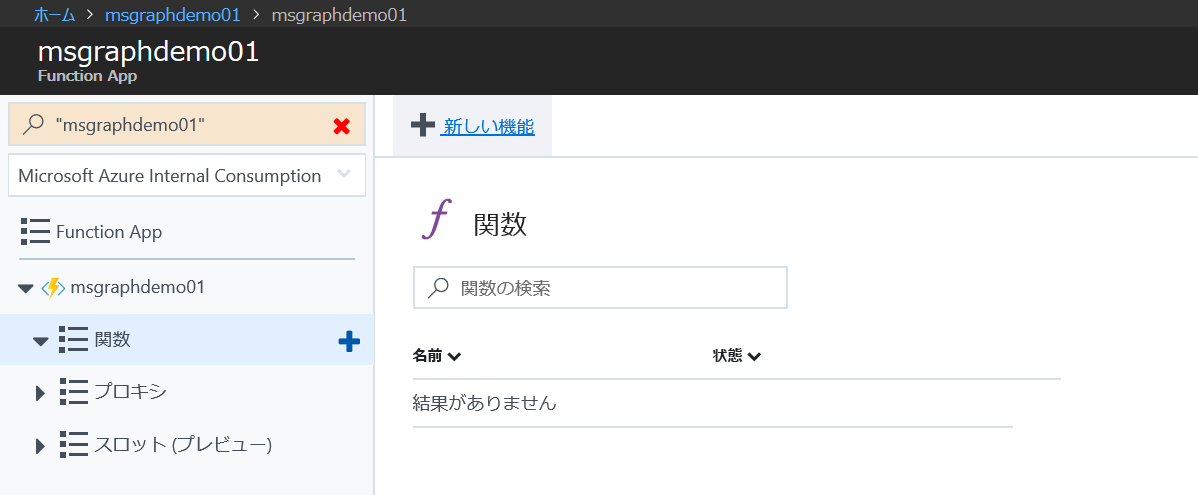
Task: Click the "msgraphdemo01" sidebar search field
Action: [187, 125]
